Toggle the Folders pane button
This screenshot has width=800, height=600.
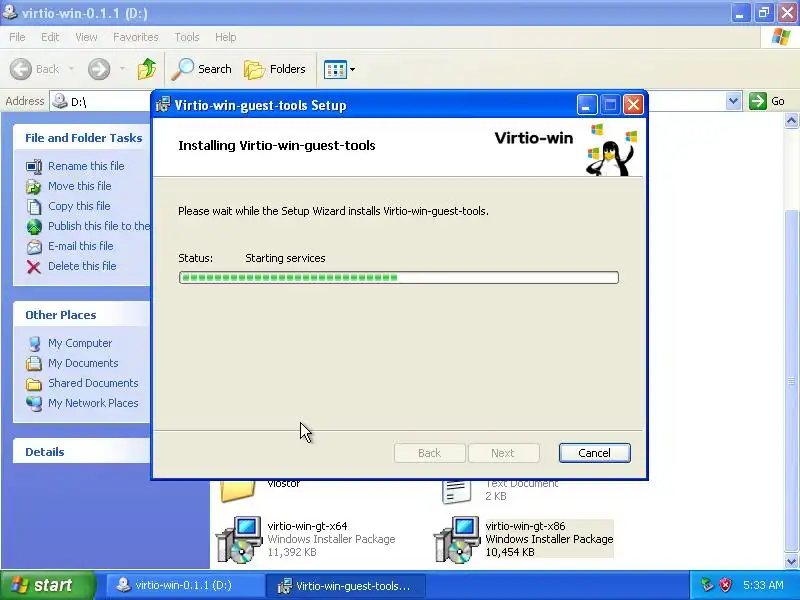click(275, 69)
